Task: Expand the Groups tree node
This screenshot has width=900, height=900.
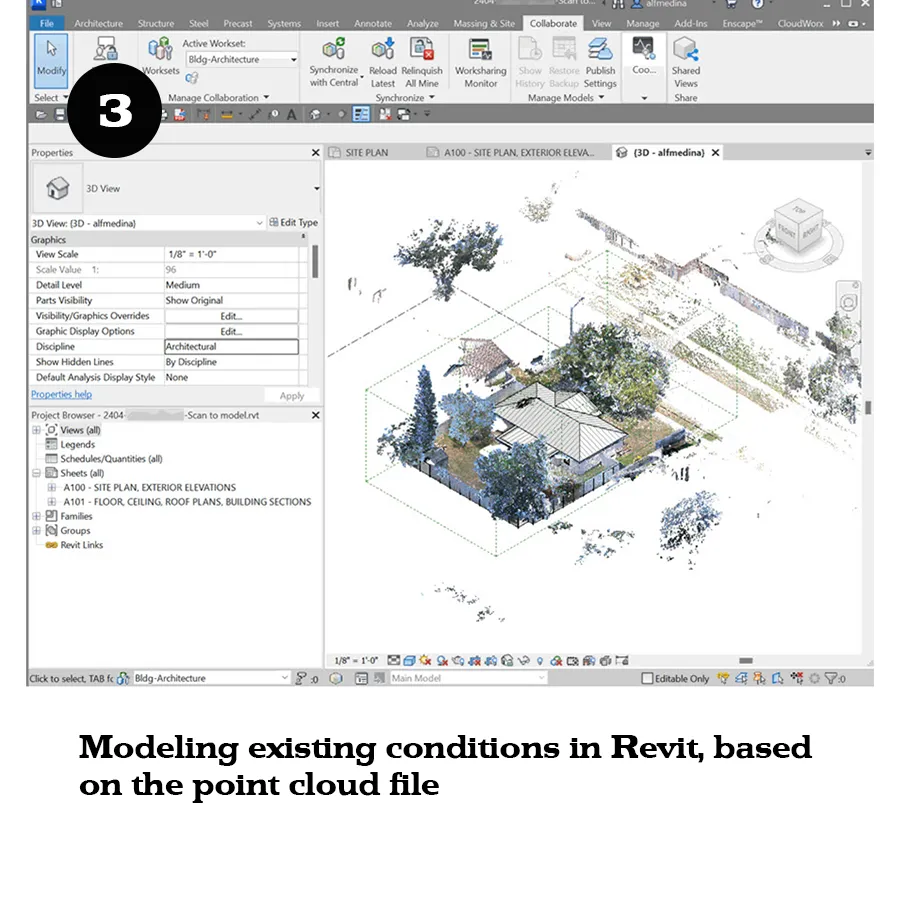Action: [x=36, y=530]
